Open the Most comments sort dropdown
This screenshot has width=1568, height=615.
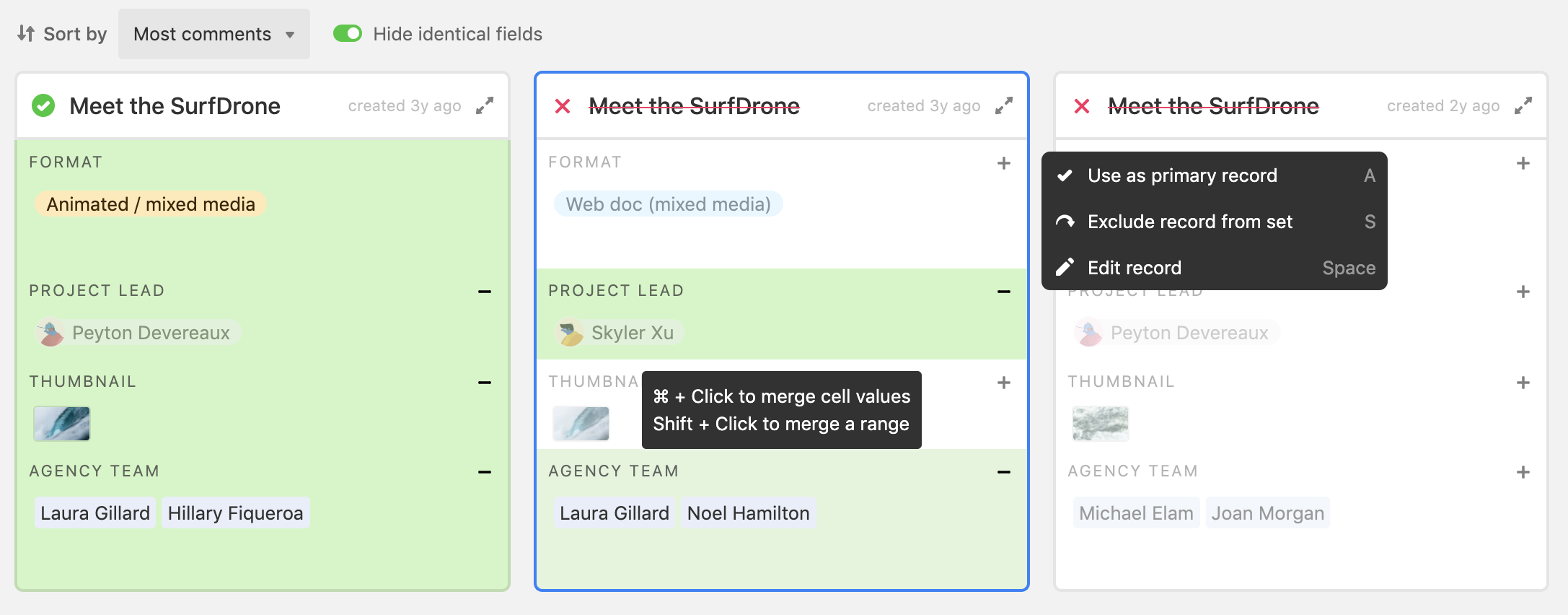(x=214, y=34)
